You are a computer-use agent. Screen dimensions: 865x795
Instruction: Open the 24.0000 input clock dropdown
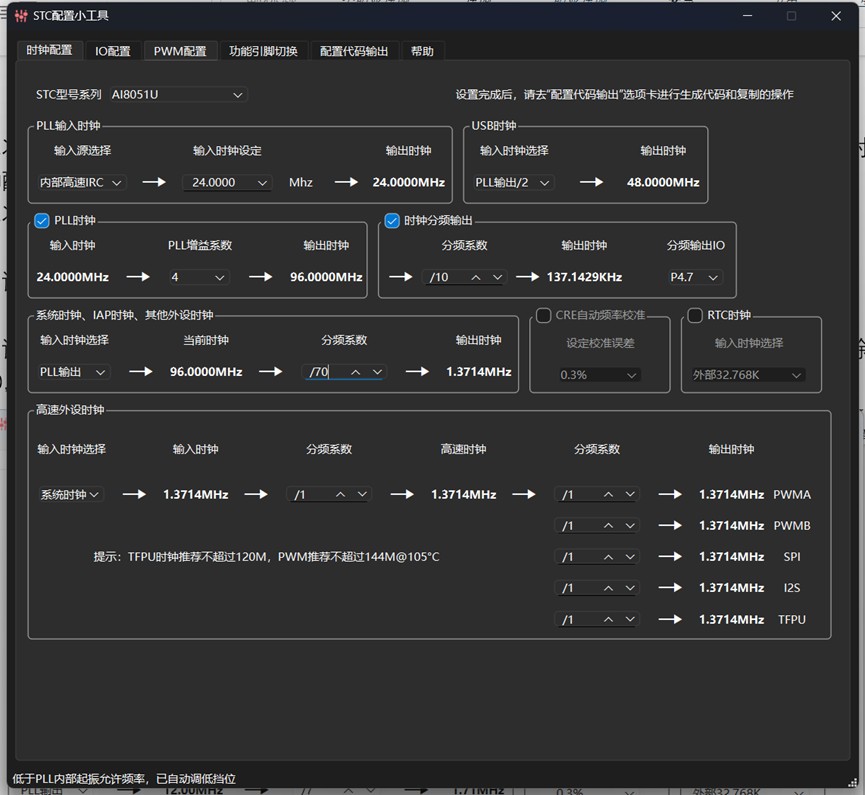(x=227, y=182)
